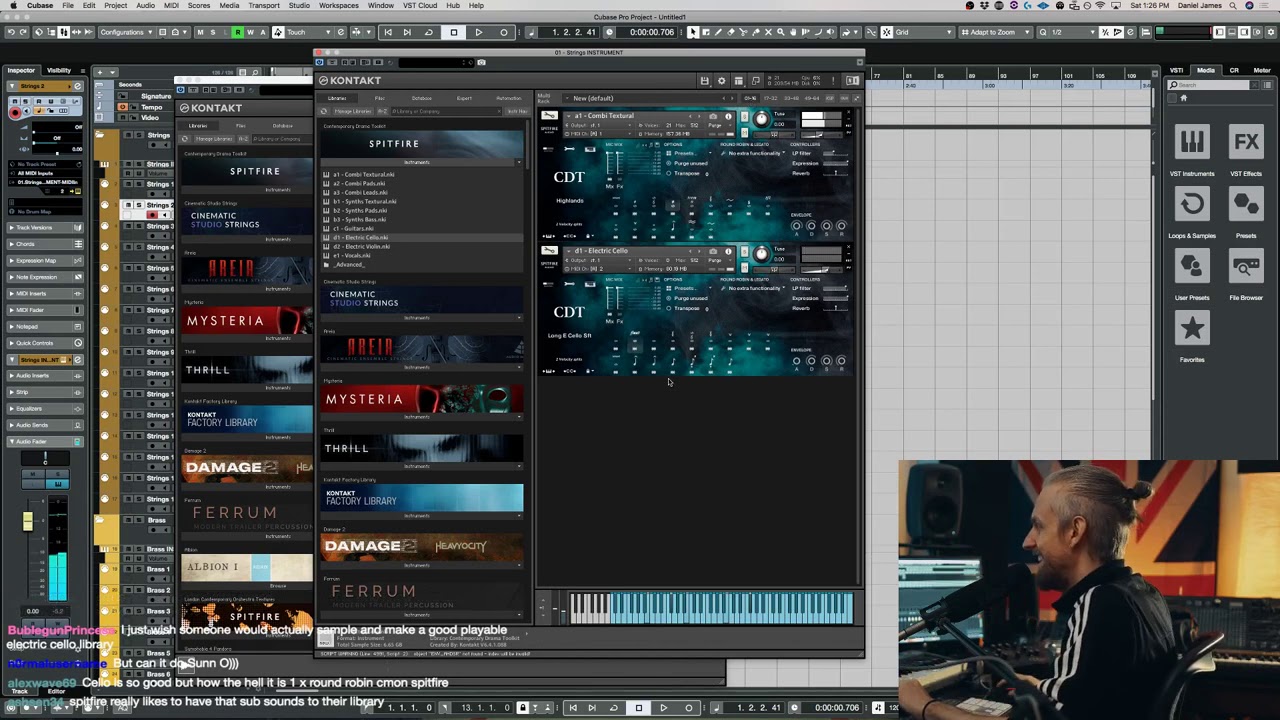Viewport: 1280px width, 720px height.
Task: Open Kontakt options gear icon
Action: pos(721,81)
